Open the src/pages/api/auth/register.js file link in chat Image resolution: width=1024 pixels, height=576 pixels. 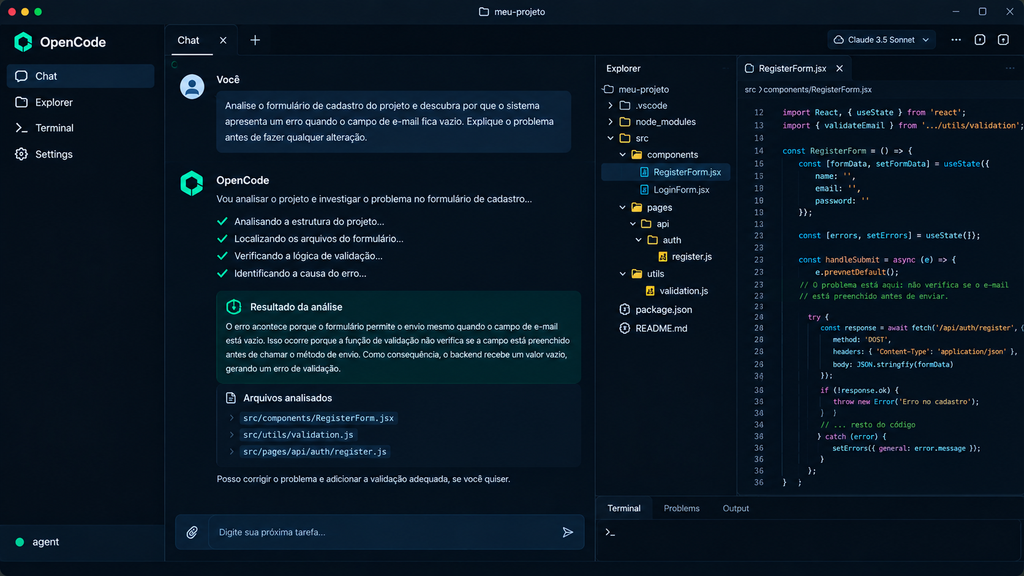click(315, 451)
